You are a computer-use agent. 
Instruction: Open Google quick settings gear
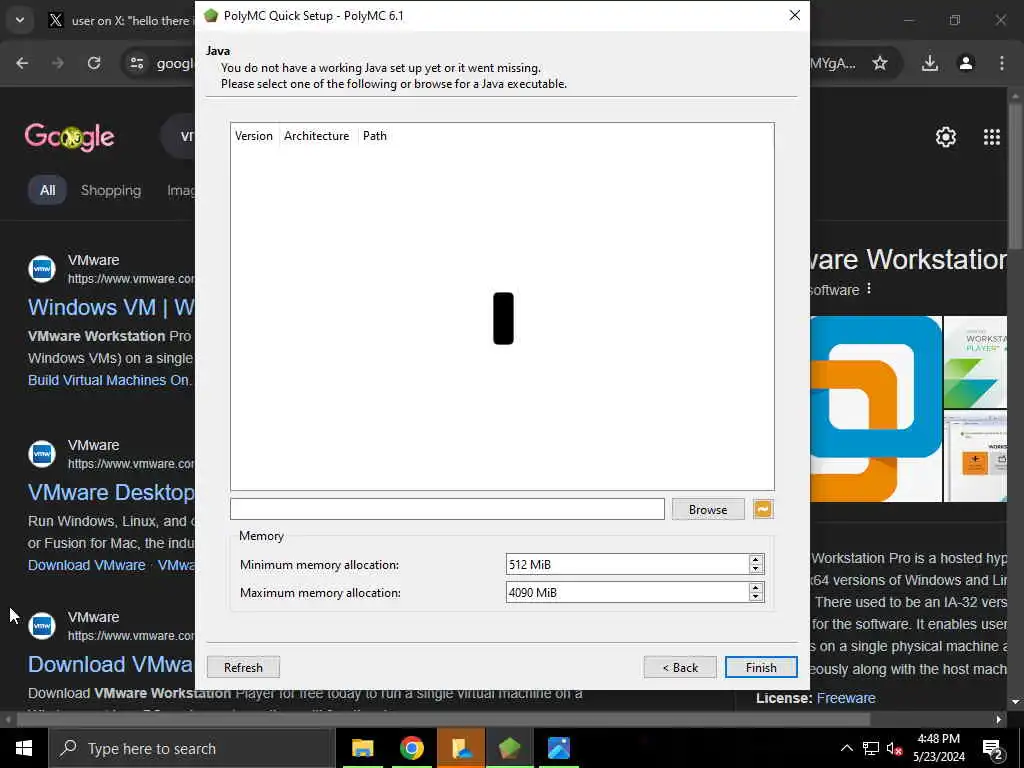(946, 137)
